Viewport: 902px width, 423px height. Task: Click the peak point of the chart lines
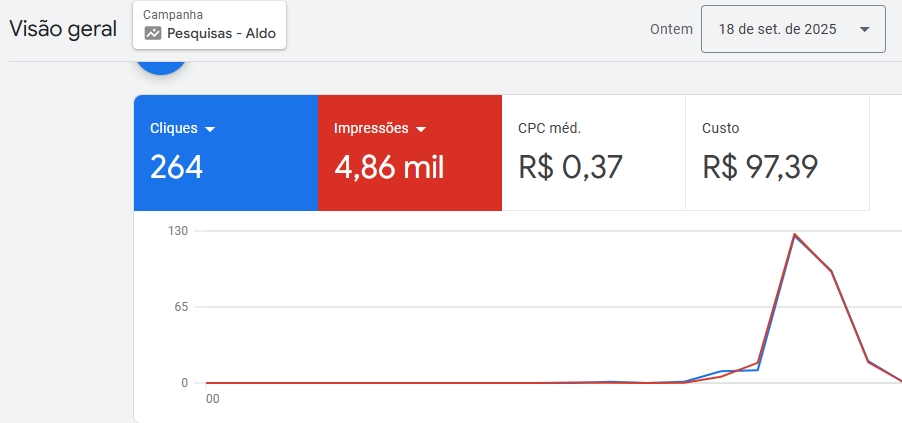pyautogui.click(x=794, y=234)
